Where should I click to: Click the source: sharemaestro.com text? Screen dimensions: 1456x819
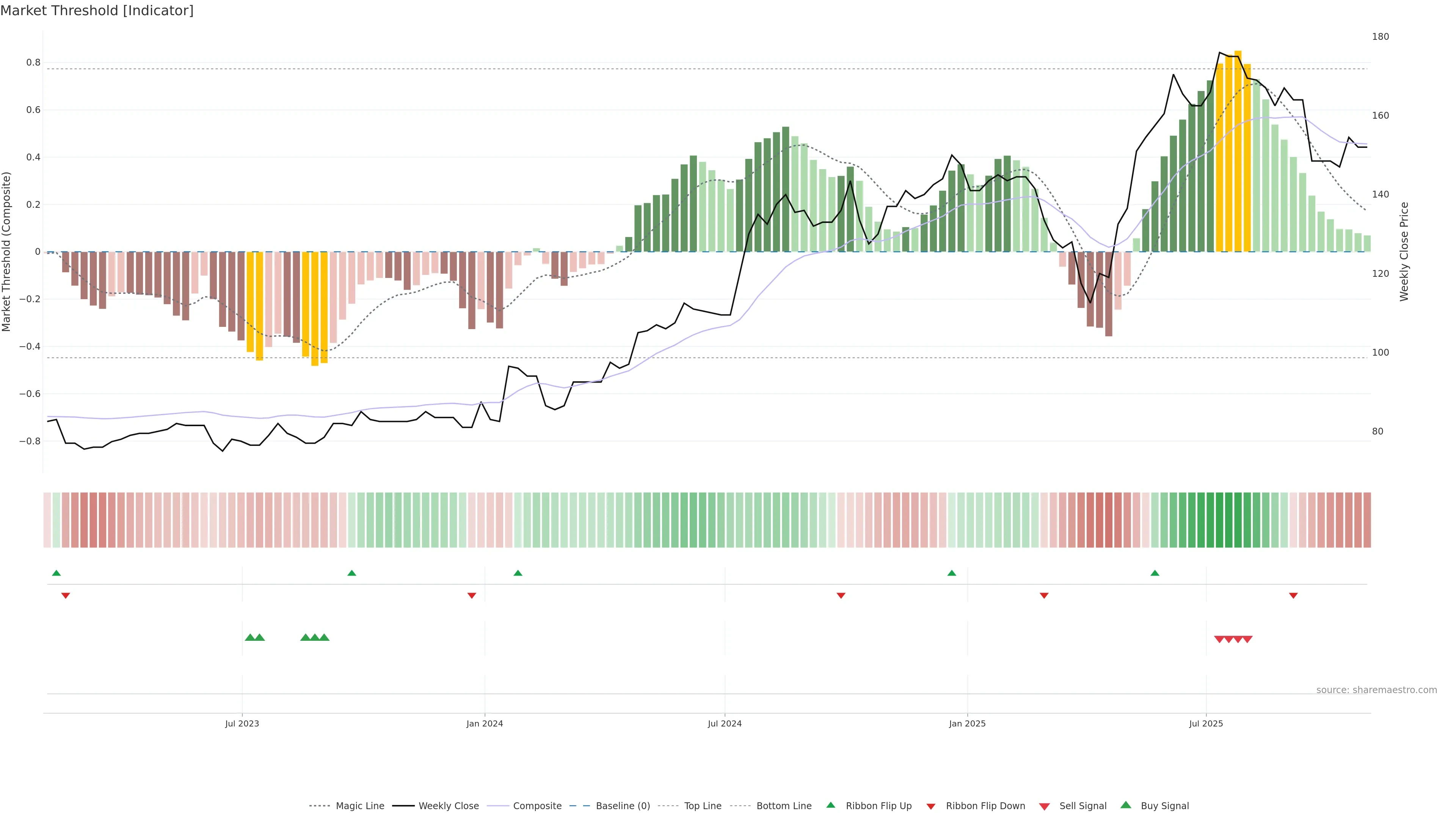(x=1376, y=690)
